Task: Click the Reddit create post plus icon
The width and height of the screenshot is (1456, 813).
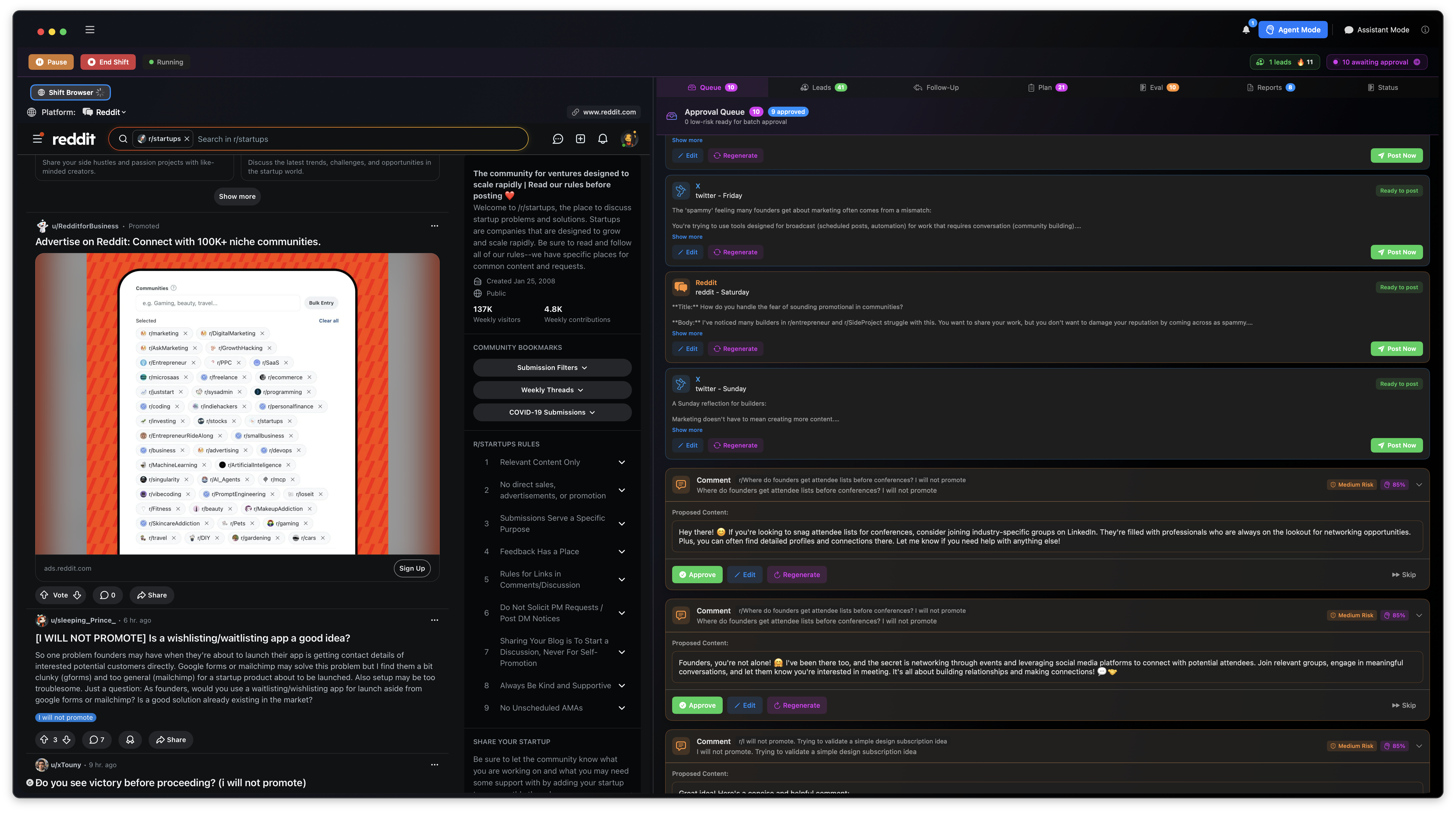Action: tap(581, 139)
